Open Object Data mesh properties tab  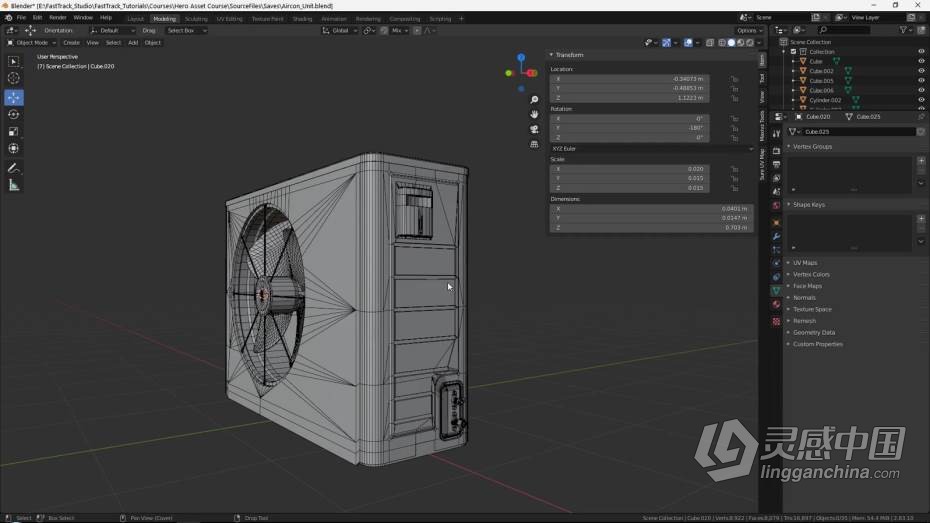776,291
